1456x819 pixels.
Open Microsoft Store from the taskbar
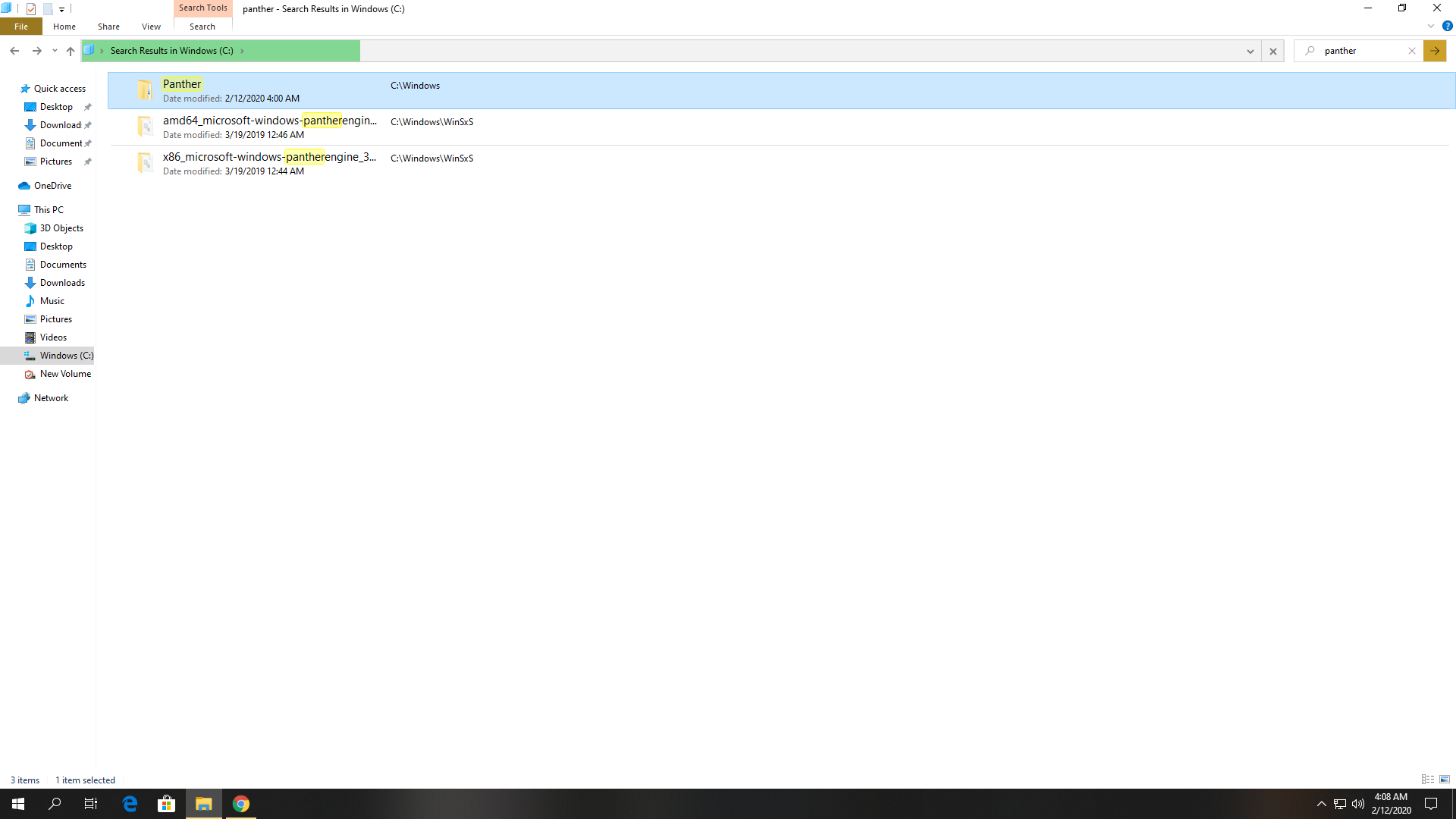(x=166, y=804)
